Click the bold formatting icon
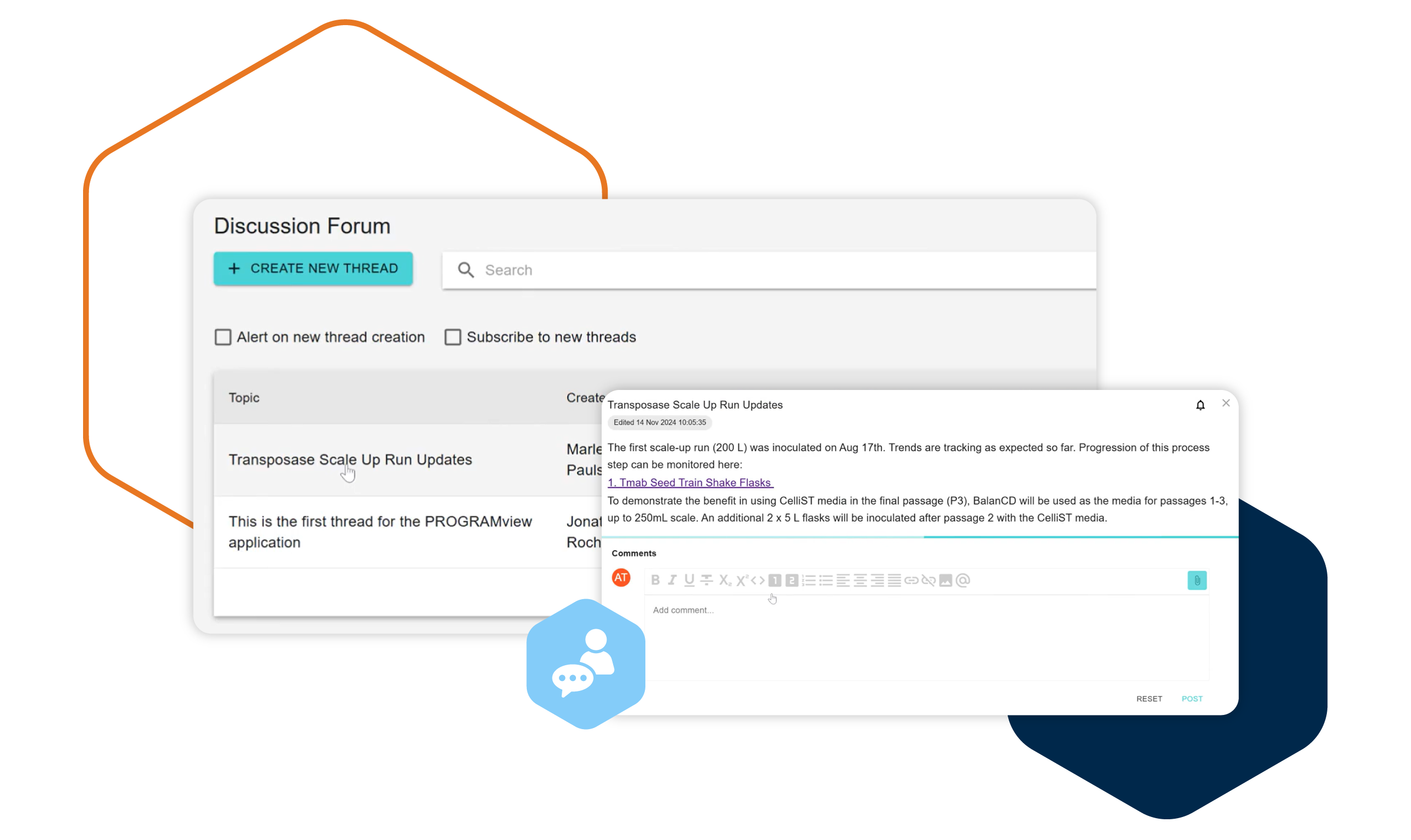Viewport: 1411px width, 840px height. [x=655, y=580]
